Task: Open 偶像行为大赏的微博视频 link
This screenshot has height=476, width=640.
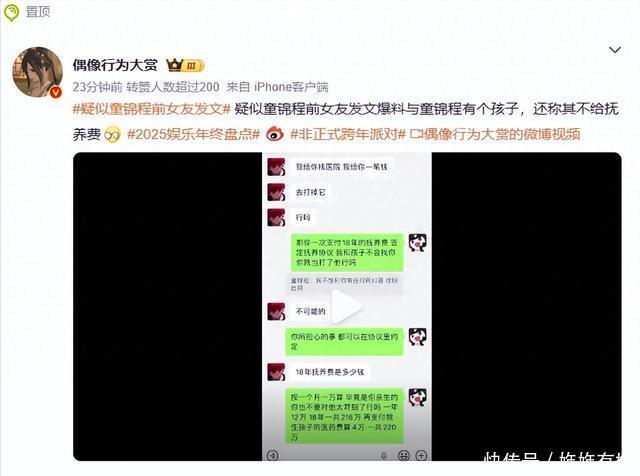Action: tap(495, 134)
